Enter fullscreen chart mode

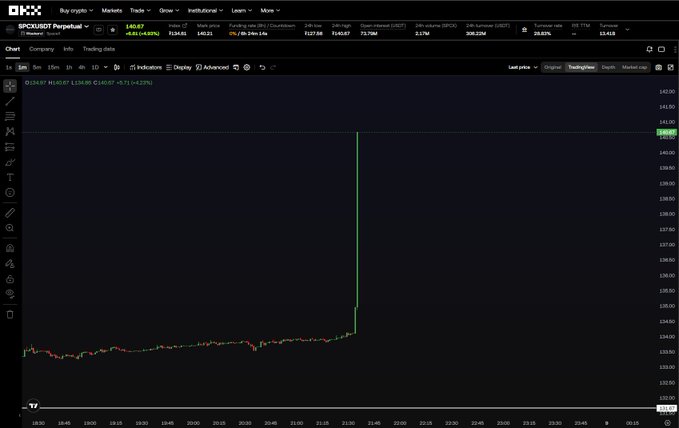(671, 67)
